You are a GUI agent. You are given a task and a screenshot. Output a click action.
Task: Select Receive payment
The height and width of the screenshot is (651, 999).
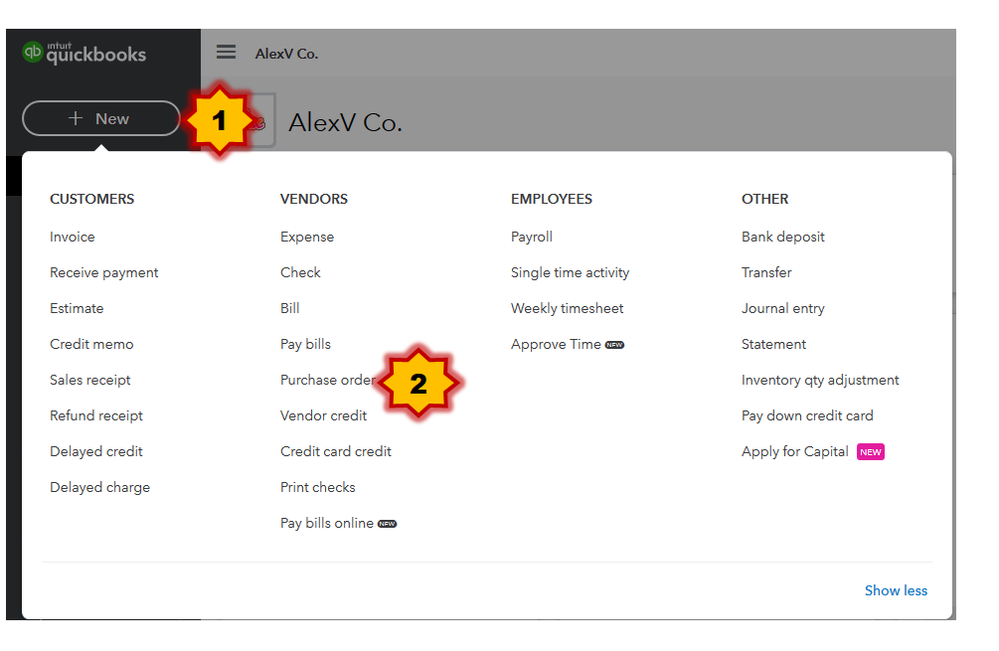coord(104,273)
